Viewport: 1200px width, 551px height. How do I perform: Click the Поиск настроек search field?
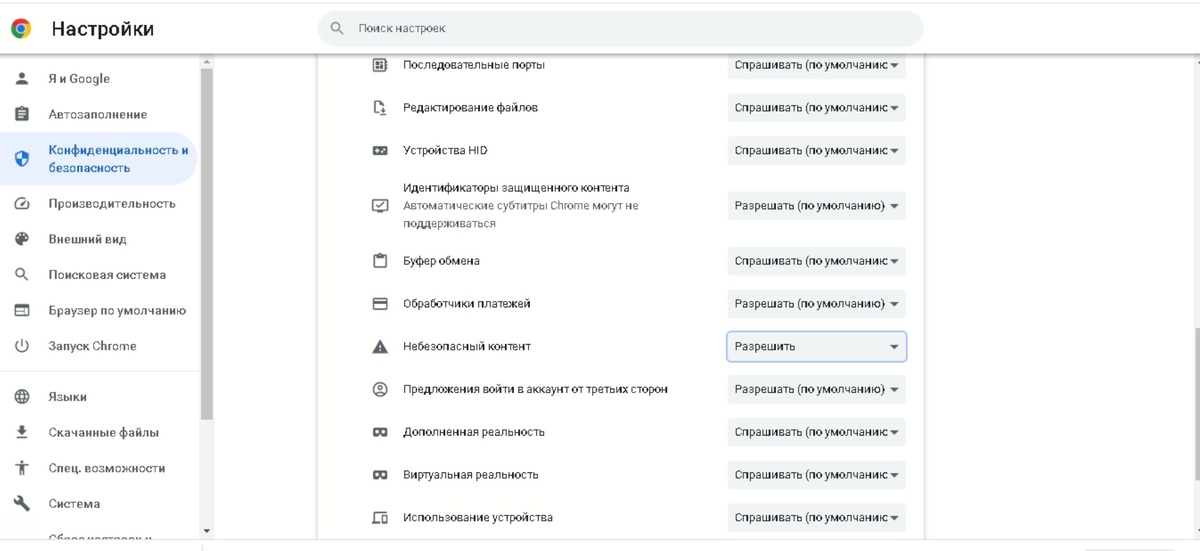[620, 29]
